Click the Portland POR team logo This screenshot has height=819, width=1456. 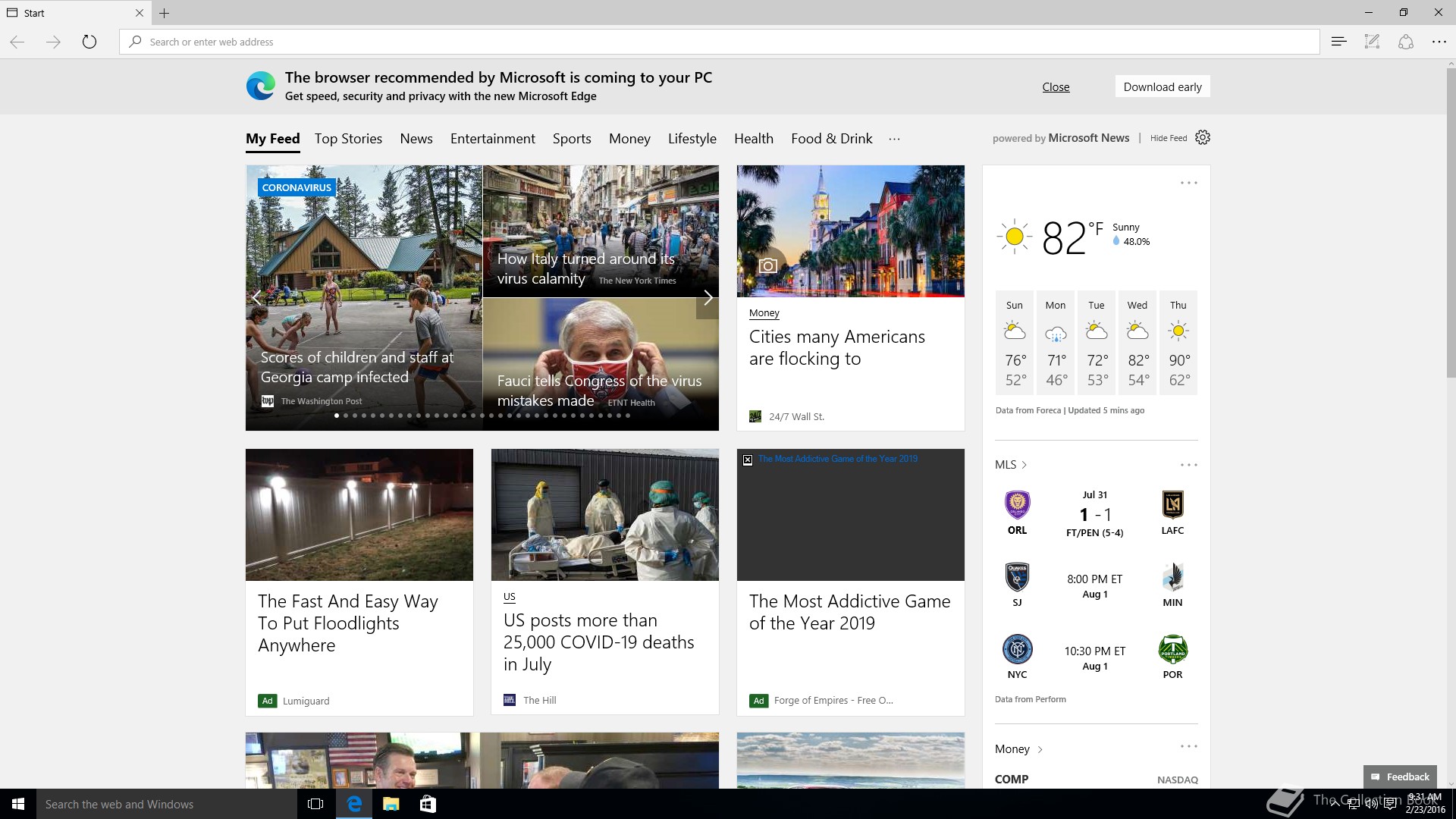click(x=1172, y=649)
